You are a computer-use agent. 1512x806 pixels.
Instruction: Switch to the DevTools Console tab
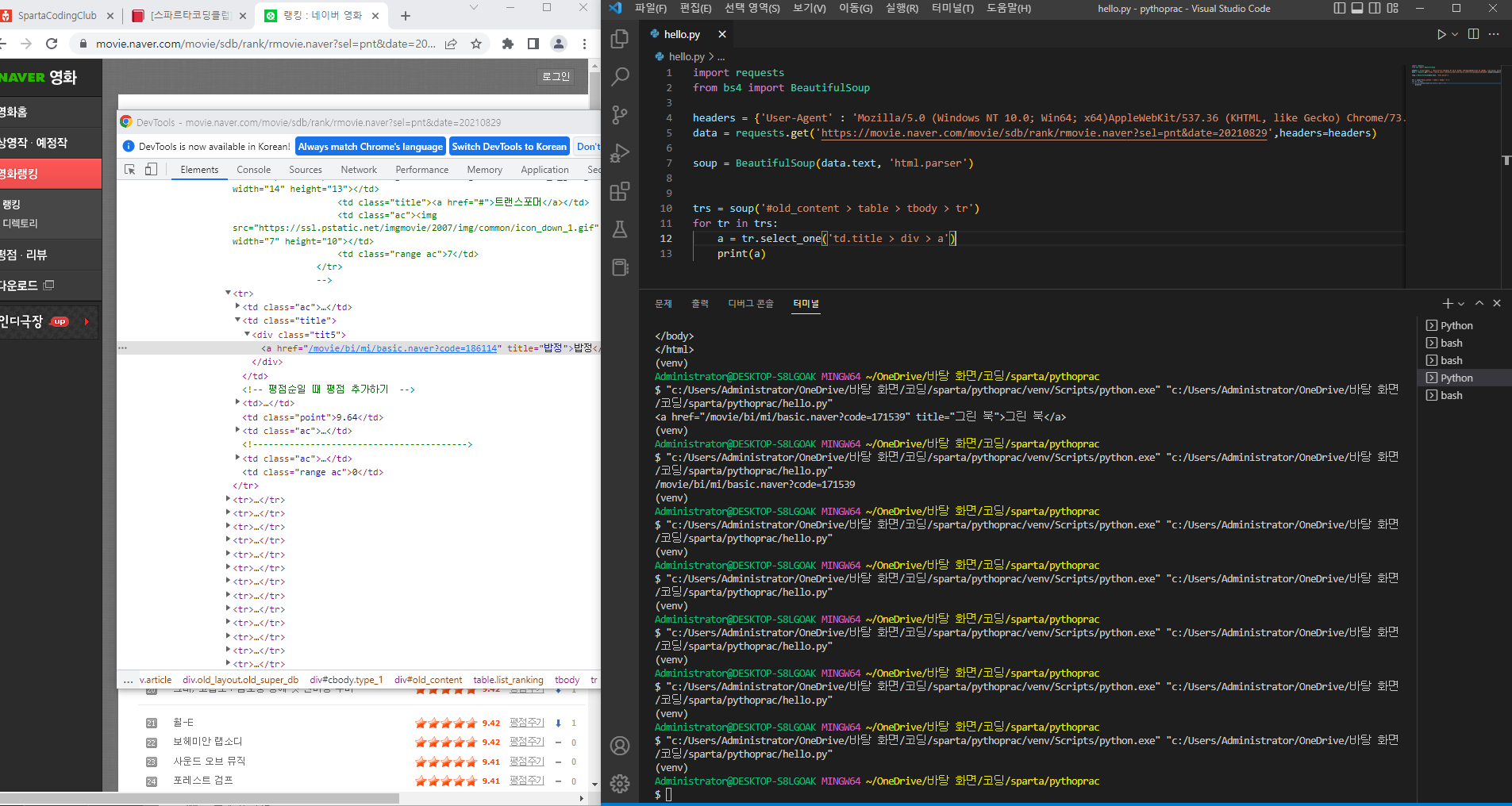coord(253,170)
